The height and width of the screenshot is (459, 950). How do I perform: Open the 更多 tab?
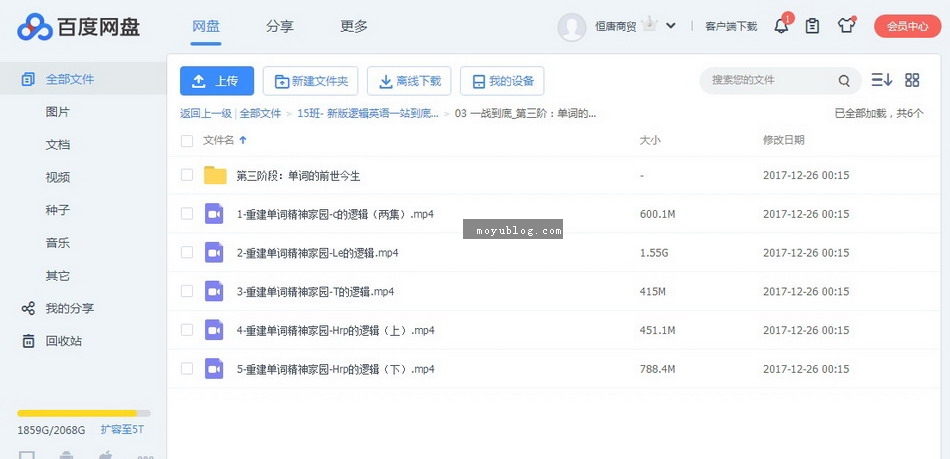(x=354, y=27)
